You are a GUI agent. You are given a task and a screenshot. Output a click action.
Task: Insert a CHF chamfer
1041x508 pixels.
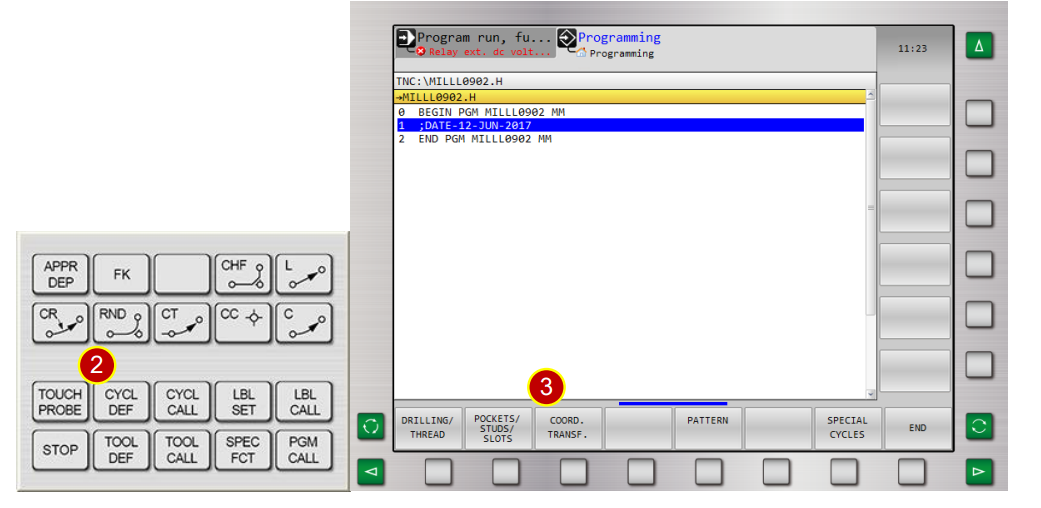243,274
